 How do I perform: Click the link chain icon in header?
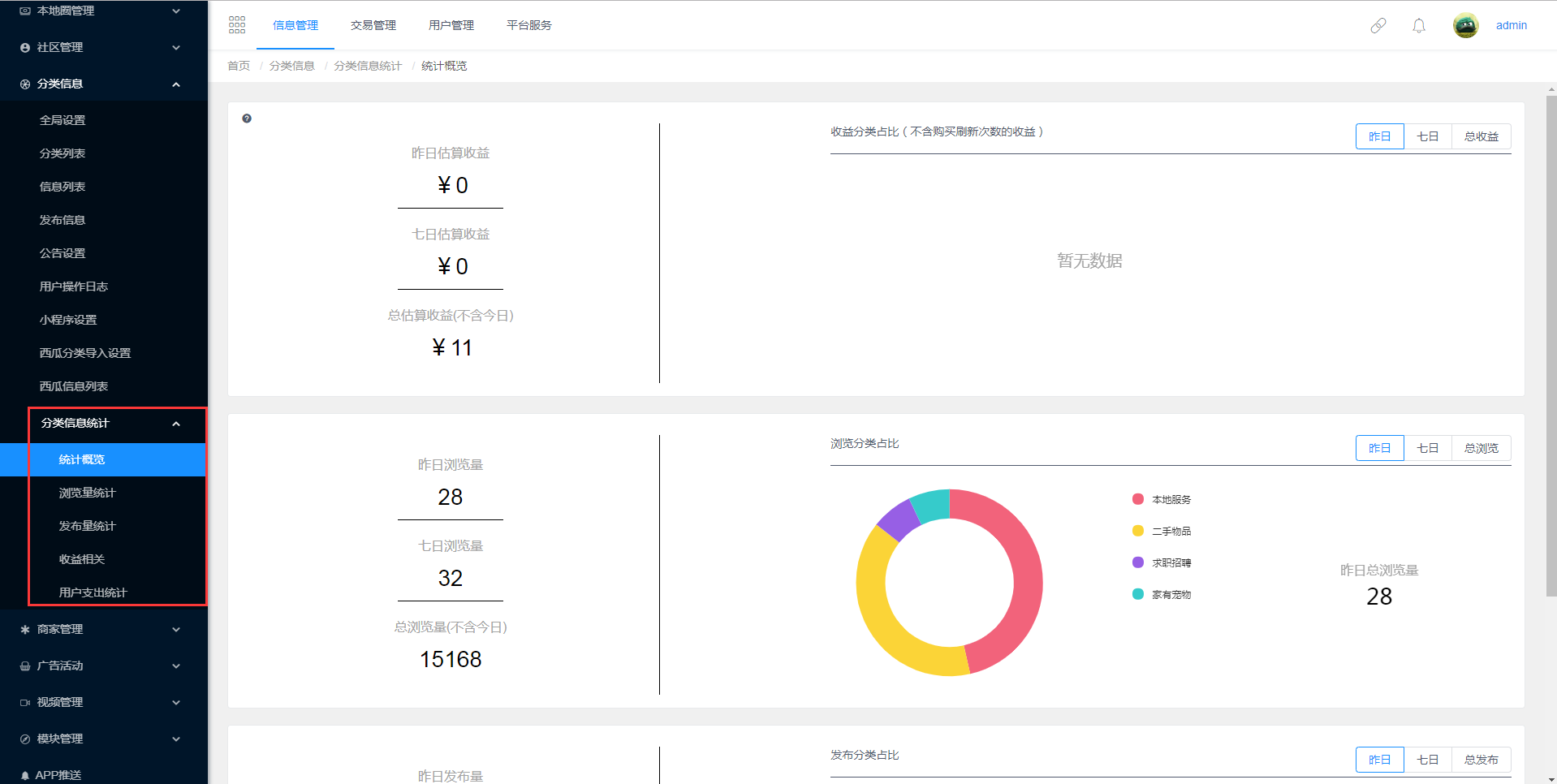pos(1378,26)
